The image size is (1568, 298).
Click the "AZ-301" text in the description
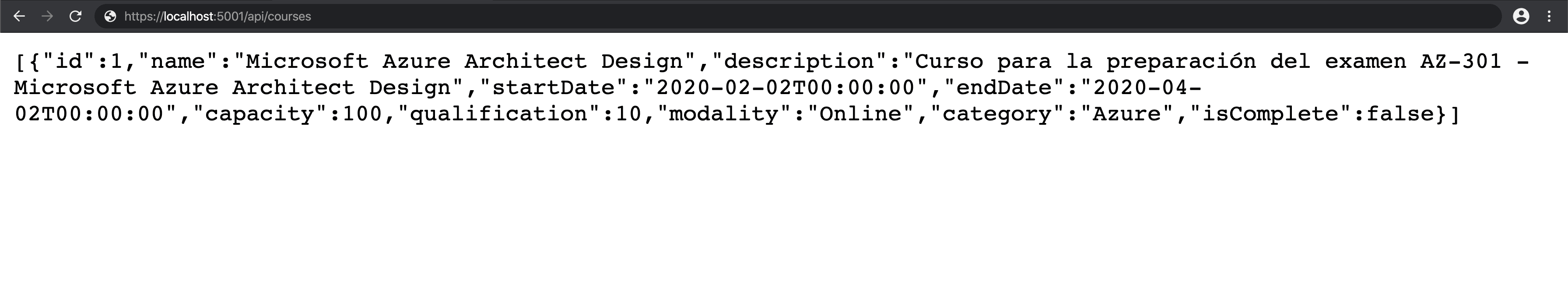click(1461, 61)
